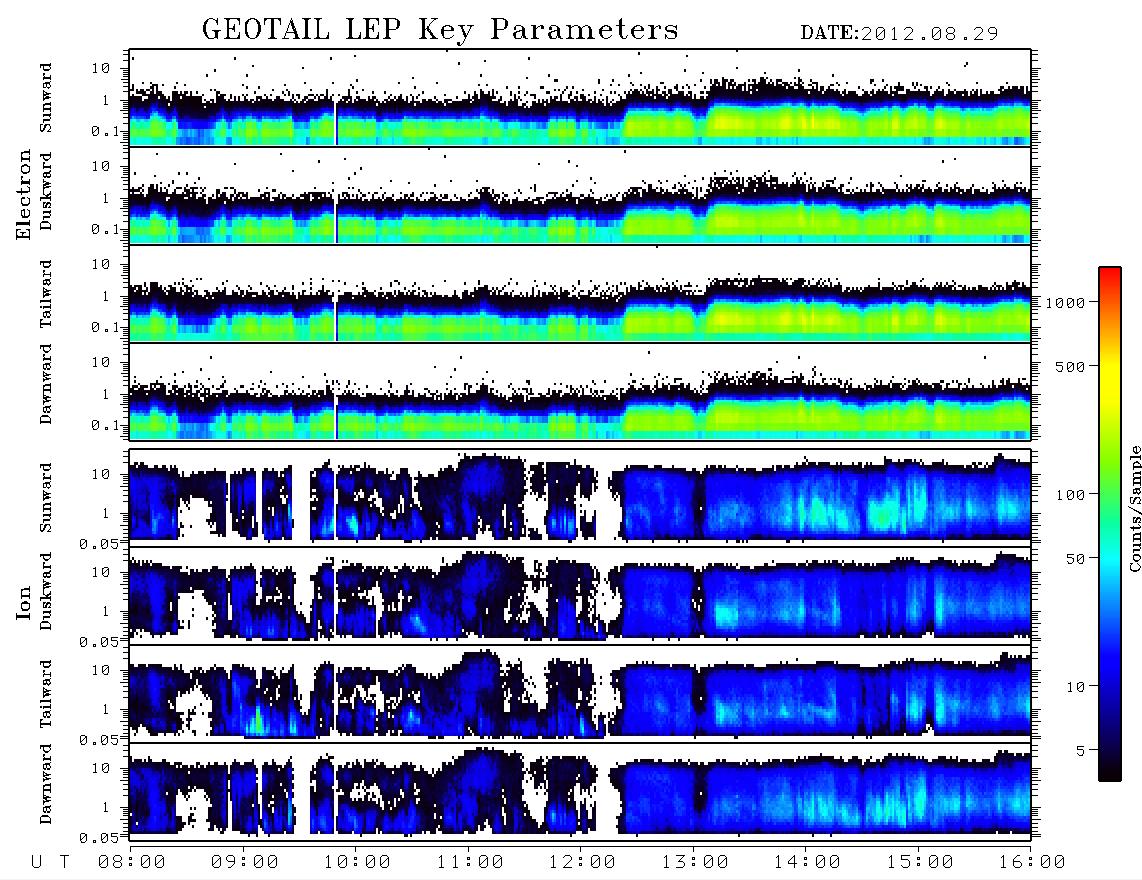Click the 1000 tick label on color bar
Image resolution: width=1142 pixels, height=880 pixels.
coord(1065,302)
